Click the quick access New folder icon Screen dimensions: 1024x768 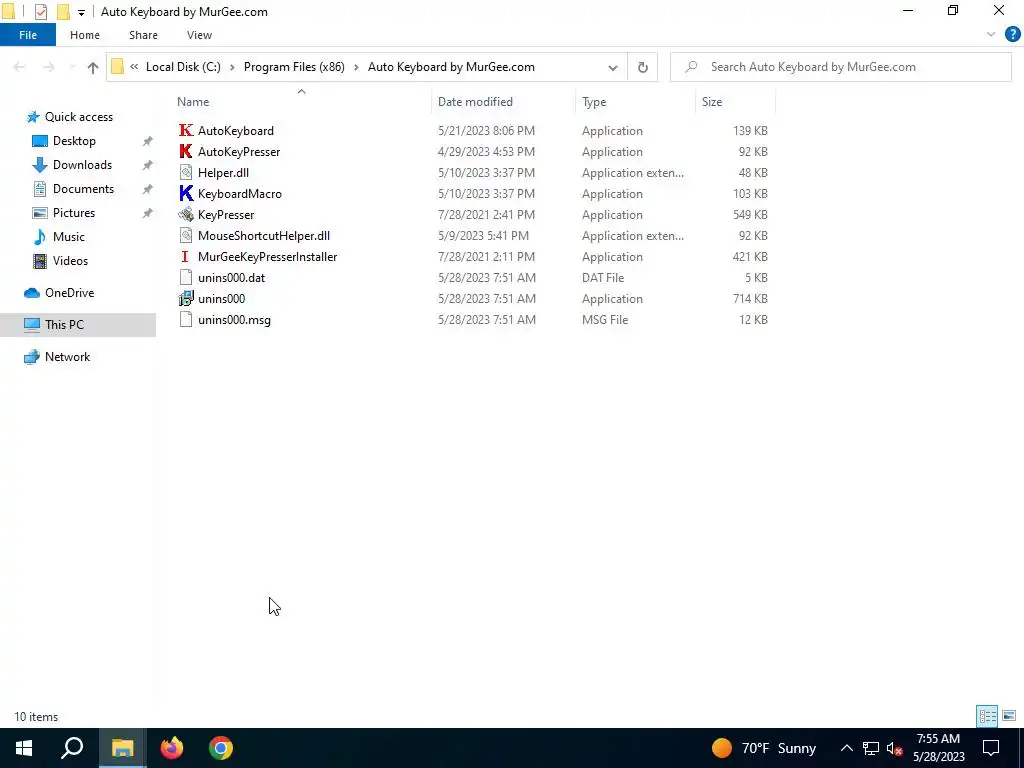point(63,12)
